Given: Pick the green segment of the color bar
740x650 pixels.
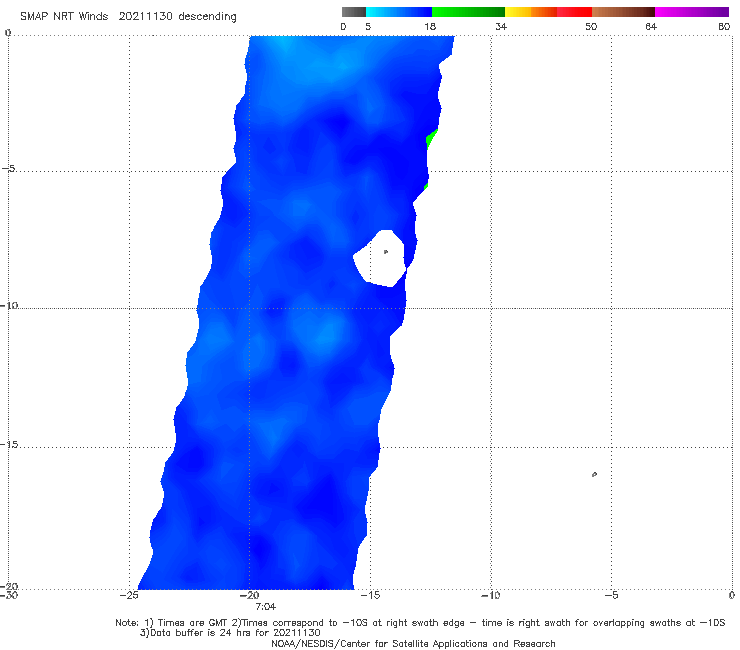Looking at the screenshot, I should [x=468, y=12].
